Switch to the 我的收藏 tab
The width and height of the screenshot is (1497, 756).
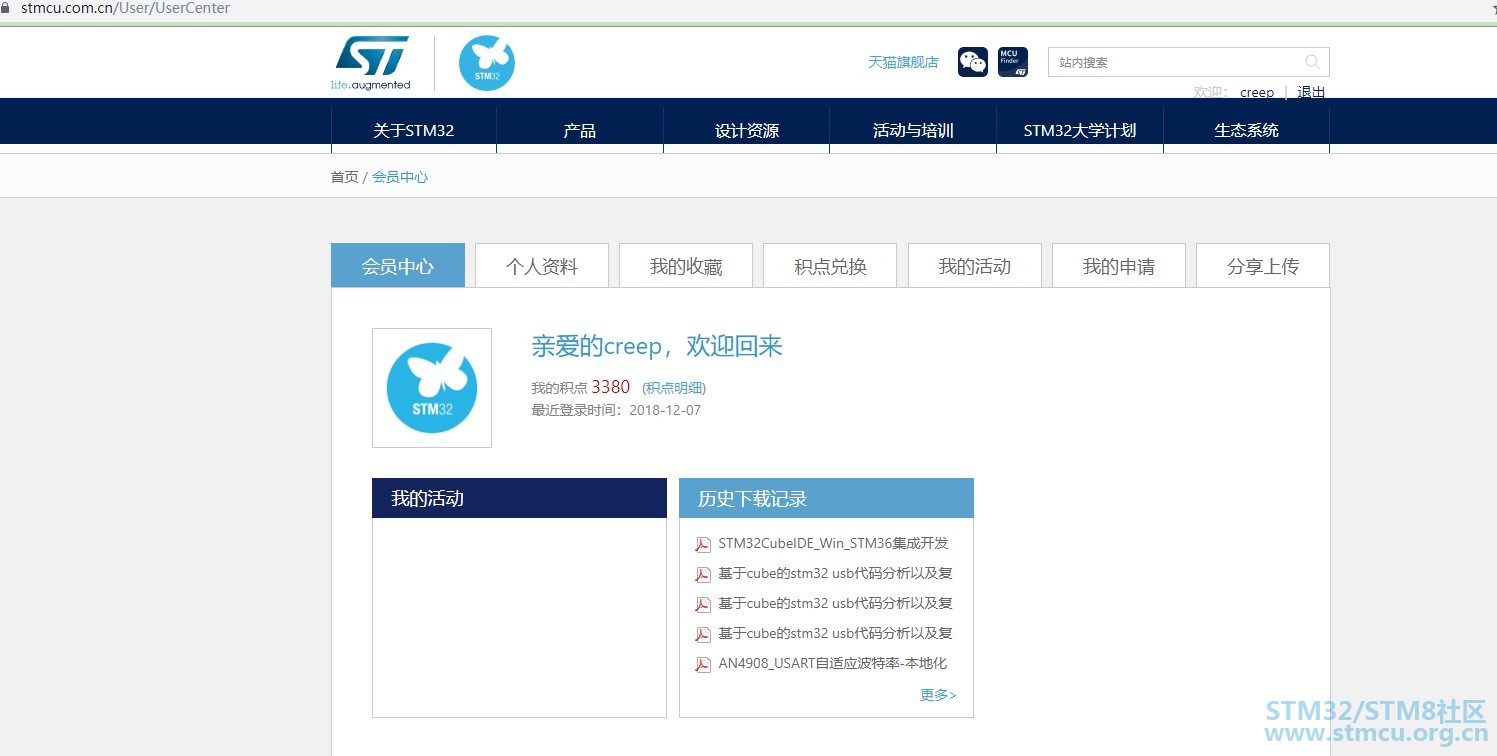click(x=686, y=266)
